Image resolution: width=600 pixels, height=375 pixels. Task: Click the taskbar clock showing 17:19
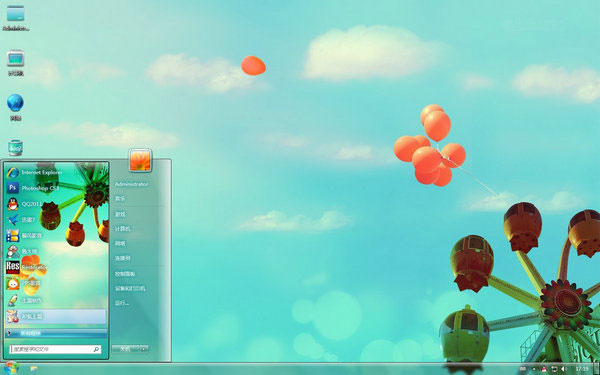pos(582,369)
